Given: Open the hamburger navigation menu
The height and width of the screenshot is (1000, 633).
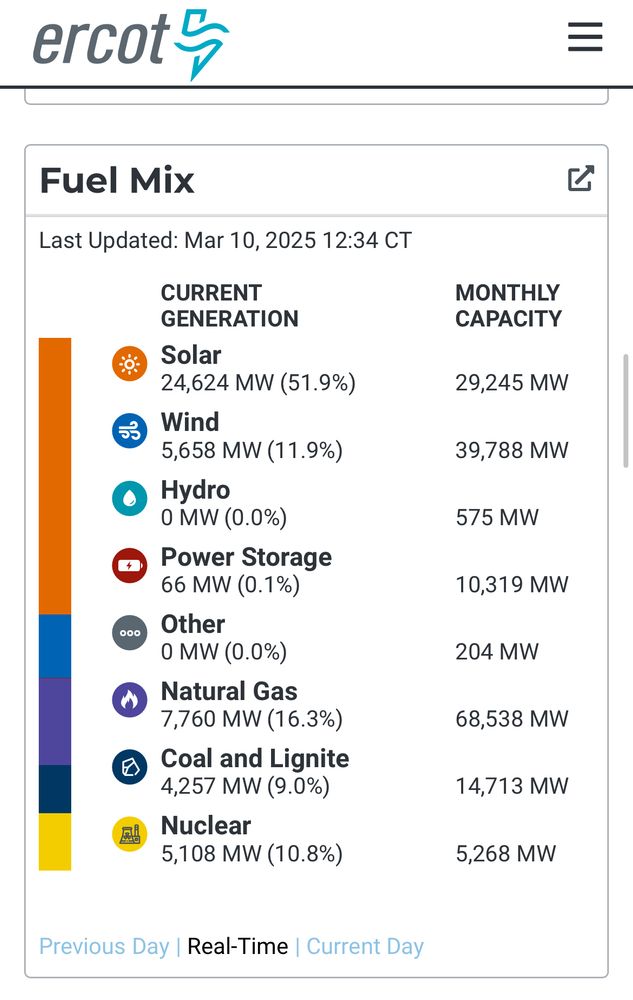Looking at the screenshot, I should tap(585, 37).
